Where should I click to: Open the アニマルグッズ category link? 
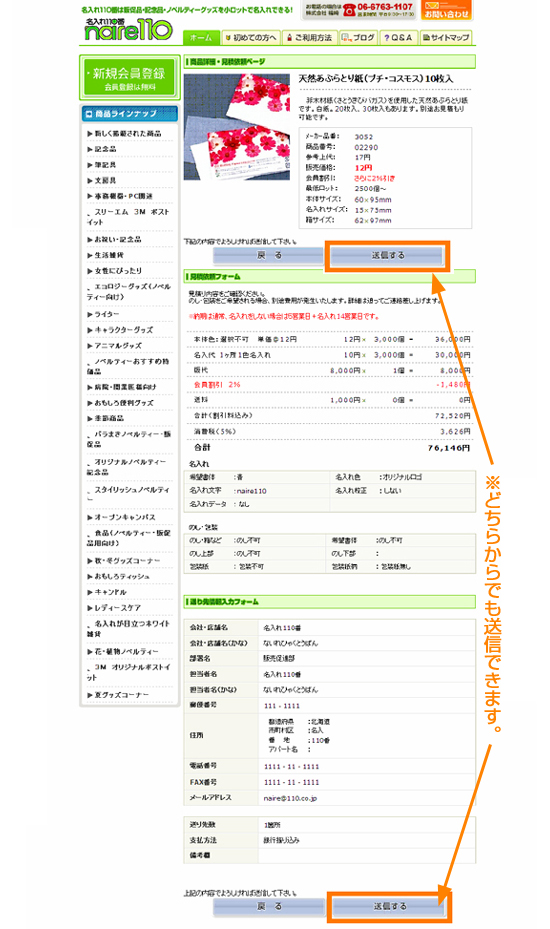click(115, 345)
